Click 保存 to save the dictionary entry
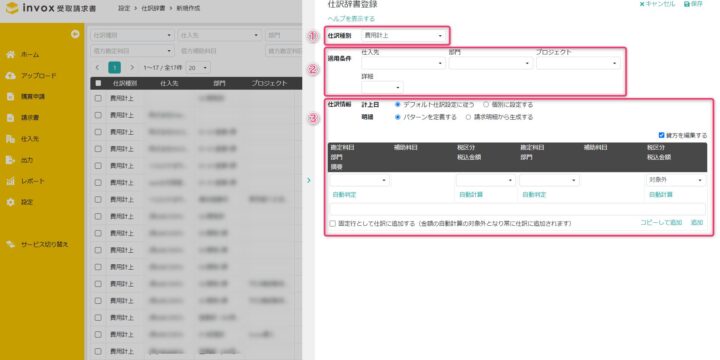720x360 pixels. point(693,4)
